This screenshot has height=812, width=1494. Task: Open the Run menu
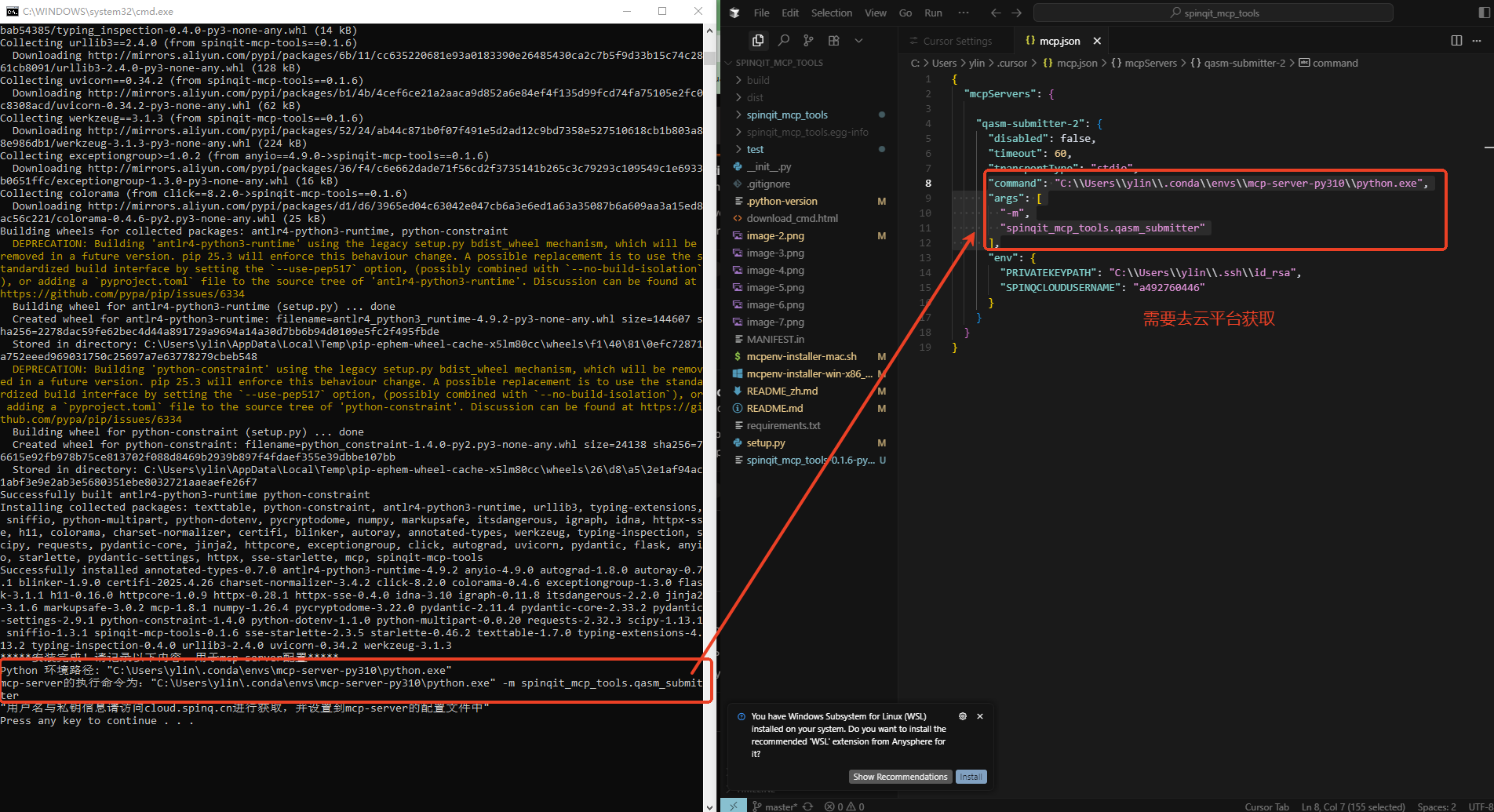pyautogui.click(x=933, y=13)
